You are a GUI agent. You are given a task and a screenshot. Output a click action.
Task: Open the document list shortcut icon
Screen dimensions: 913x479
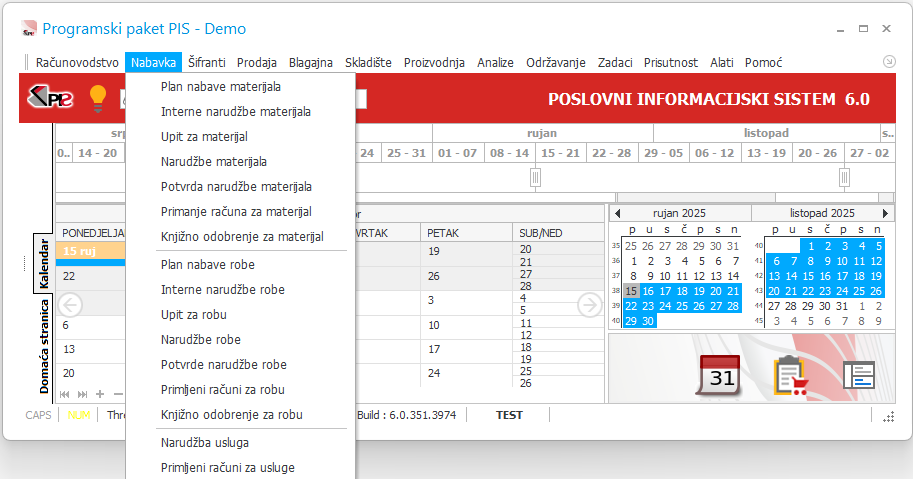coord(859,375)
